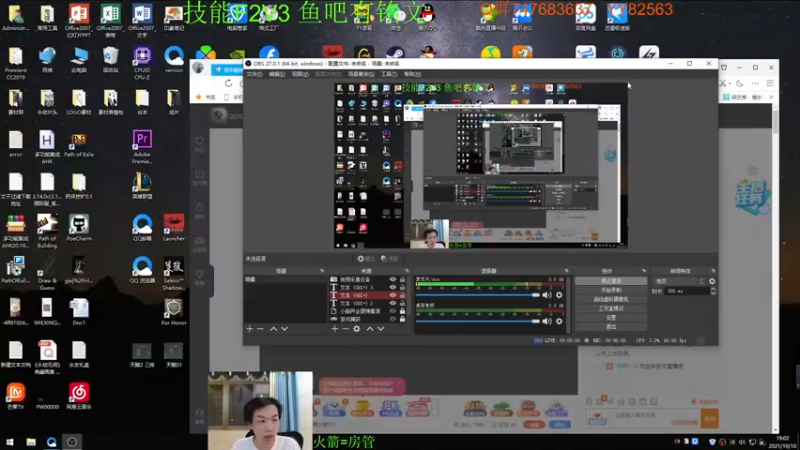Open the PoeCharm desktop icon
The width and height of the screenshot is (800, 450).
click(79, 228)
